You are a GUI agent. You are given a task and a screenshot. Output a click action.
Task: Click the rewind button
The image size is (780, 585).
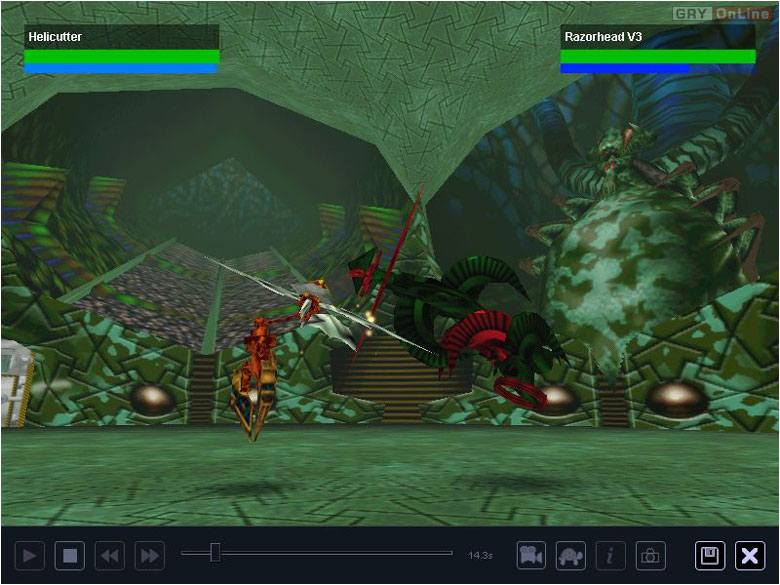109,556
